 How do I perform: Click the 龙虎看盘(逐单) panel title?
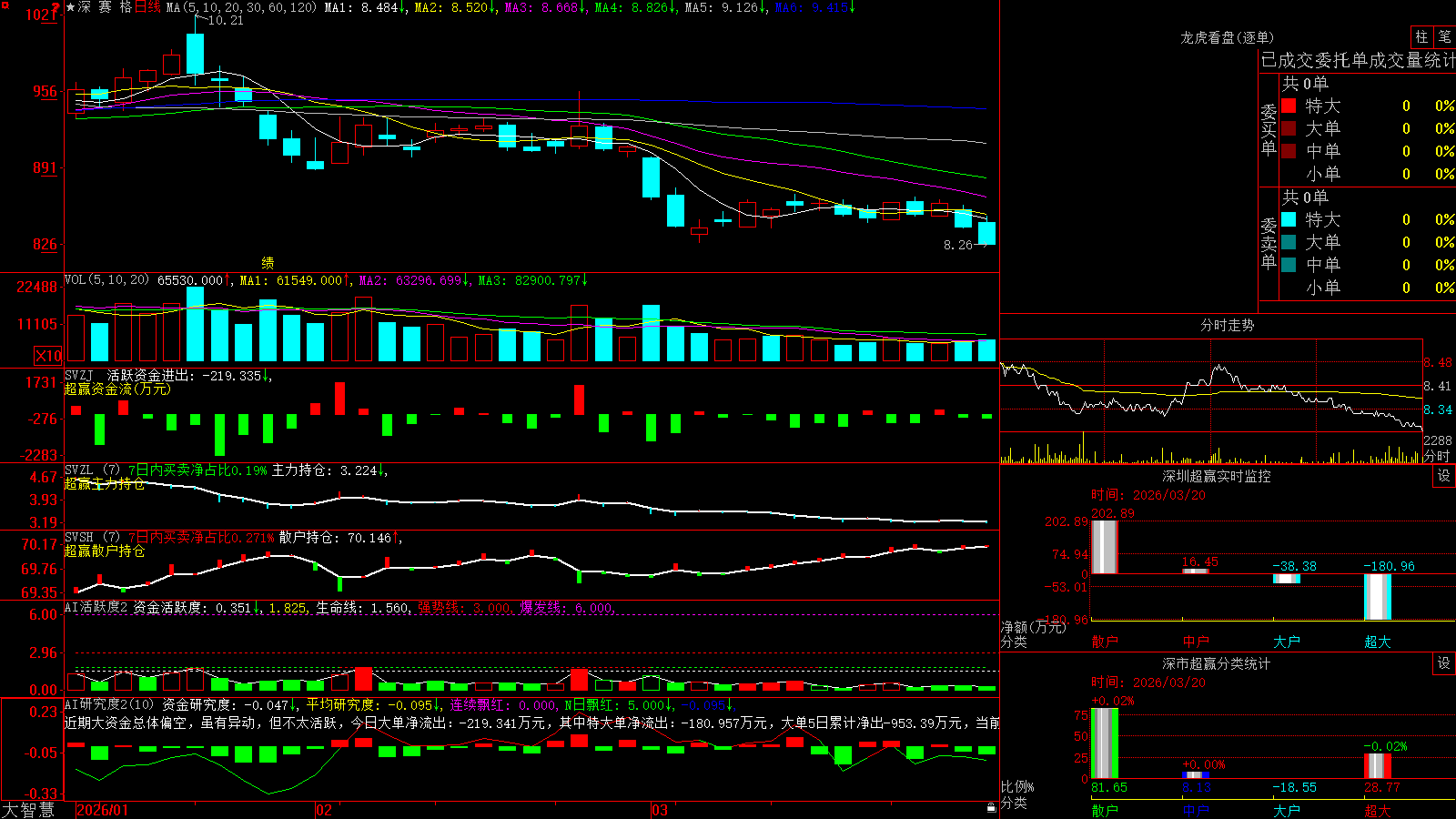coord(1227,37)
